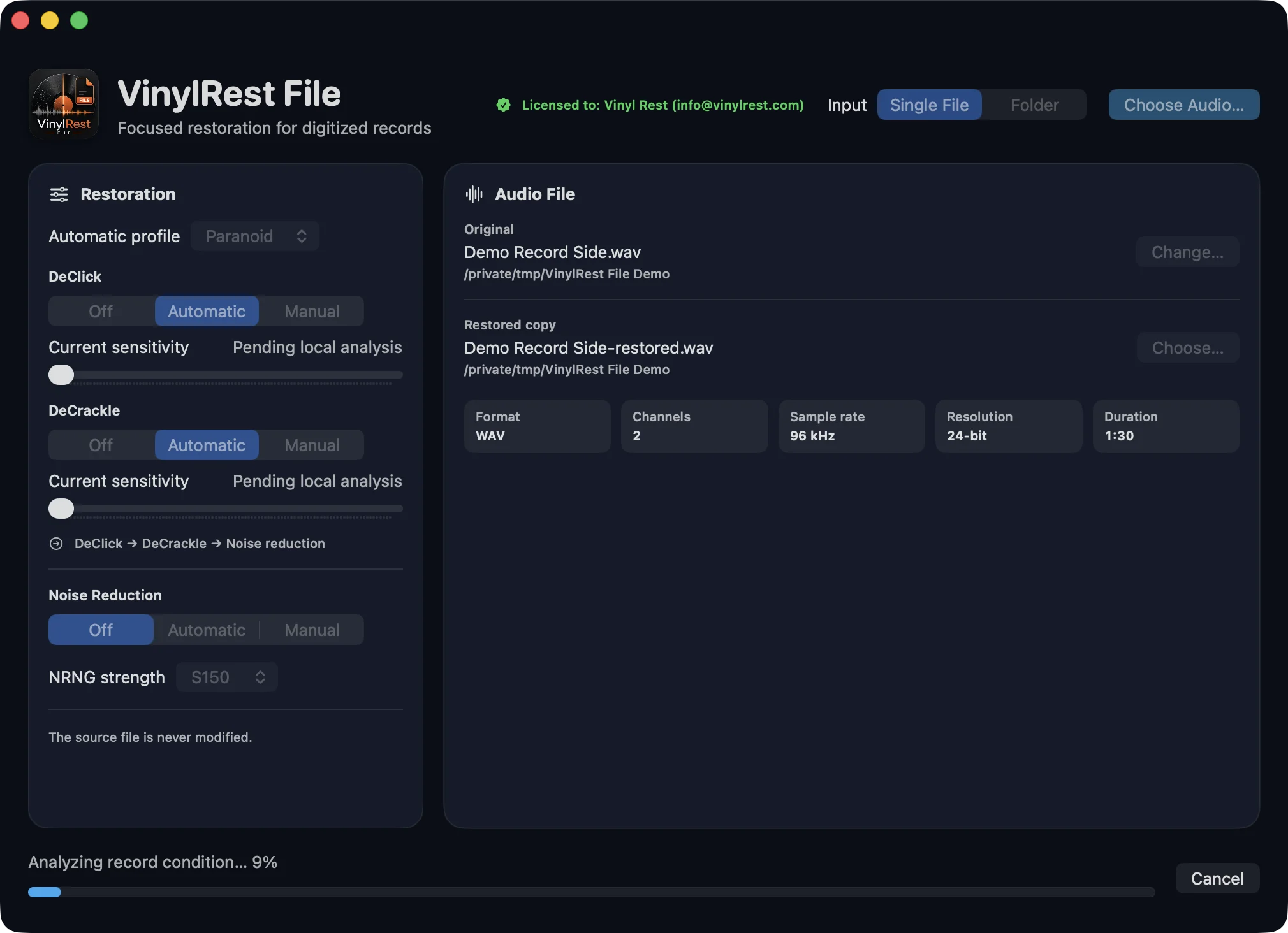The image size is (1288, 933).
Task: Click 'Analyzing record condition... 9%' status text
Action: coord(152,862)
